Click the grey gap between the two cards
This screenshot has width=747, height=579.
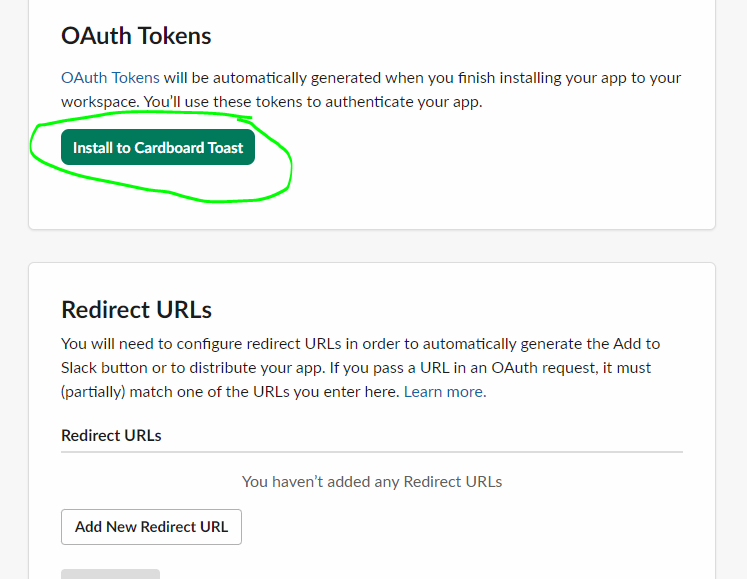372,246
